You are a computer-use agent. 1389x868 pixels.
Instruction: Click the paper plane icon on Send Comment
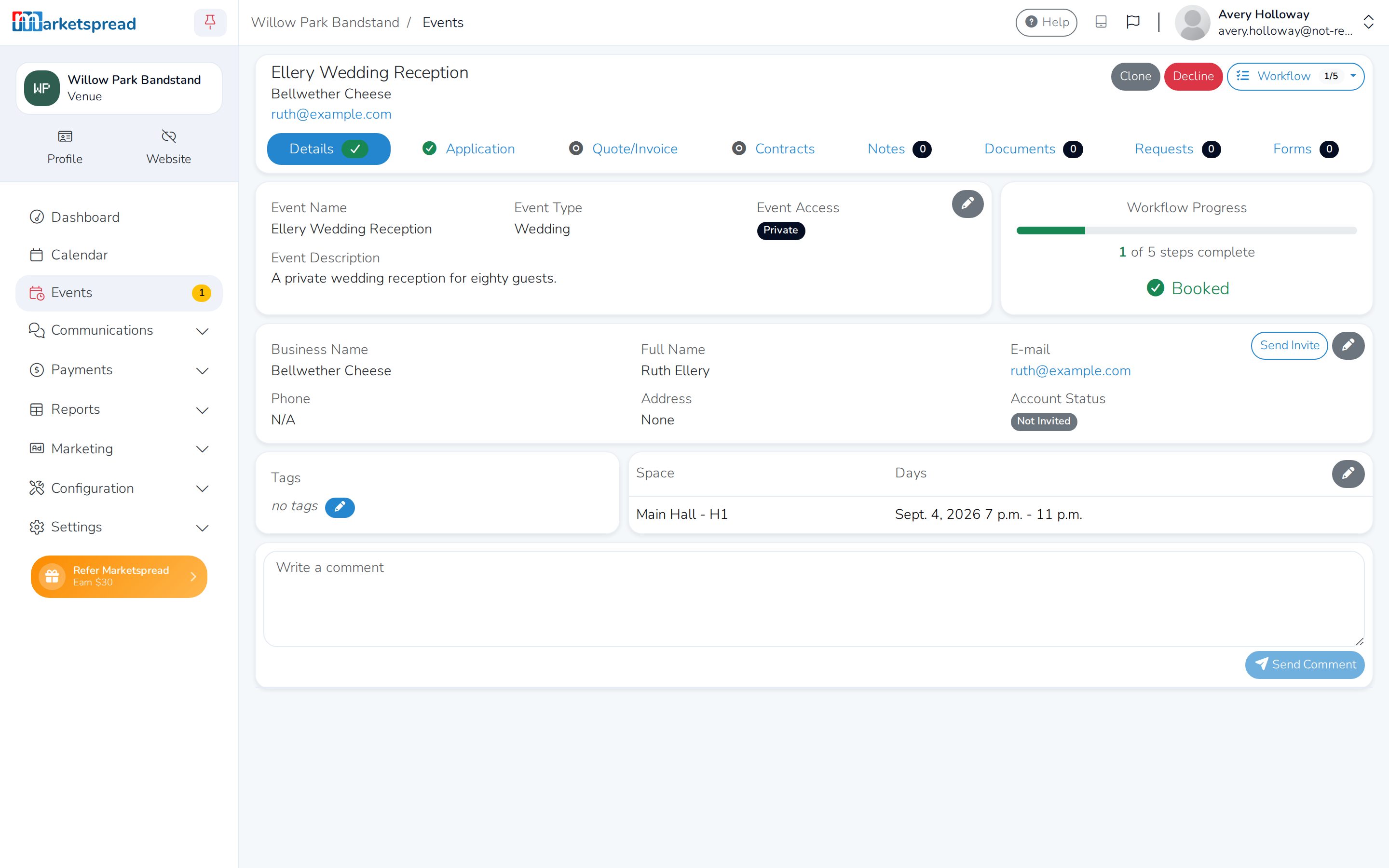pyautogui.click(x=1261, y=664)
